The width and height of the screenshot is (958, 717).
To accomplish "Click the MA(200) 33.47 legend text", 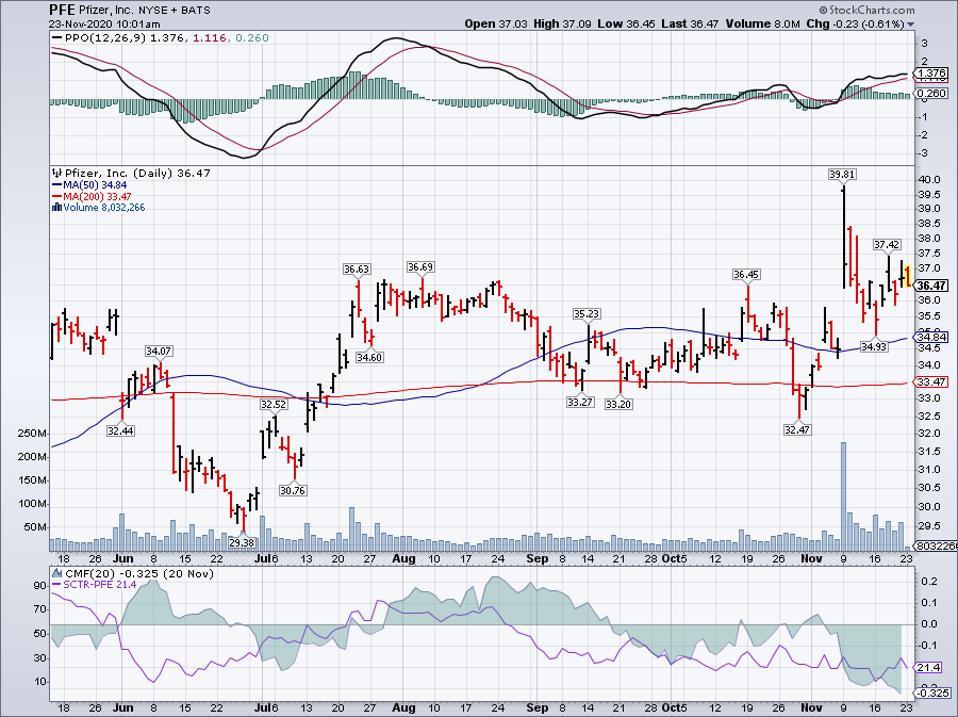I will 97,197.
